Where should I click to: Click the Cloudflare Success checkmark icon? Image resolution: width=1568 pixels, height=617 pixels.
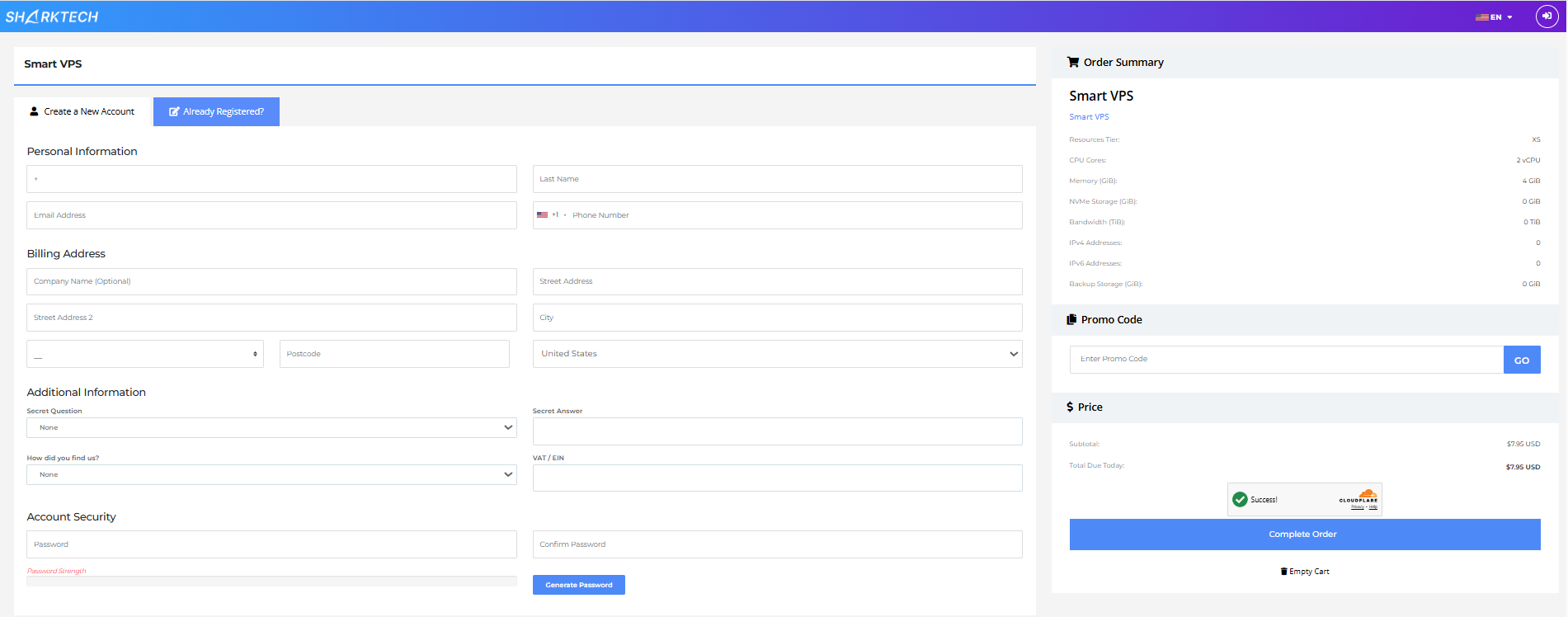[x=1240, y=500]
